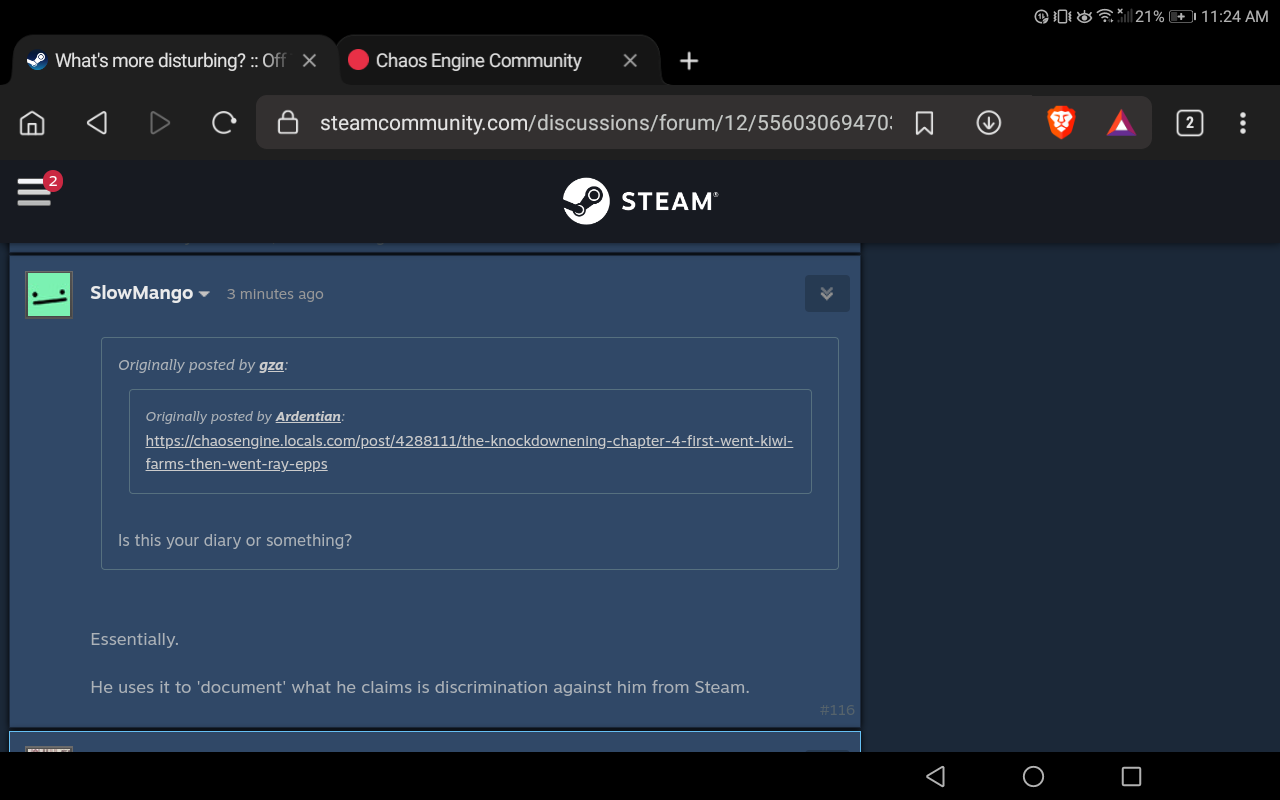The height and width of the screenshot is (800, 1280).
Task: Open SlowMango's profile name
Action: (x=141, y=293)
